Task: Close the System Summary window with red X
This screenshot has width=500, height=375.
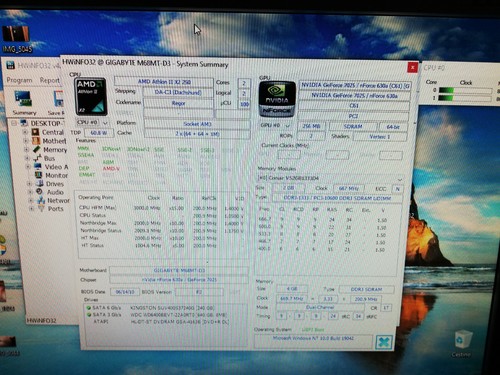Action: click(x=412, y=68)
